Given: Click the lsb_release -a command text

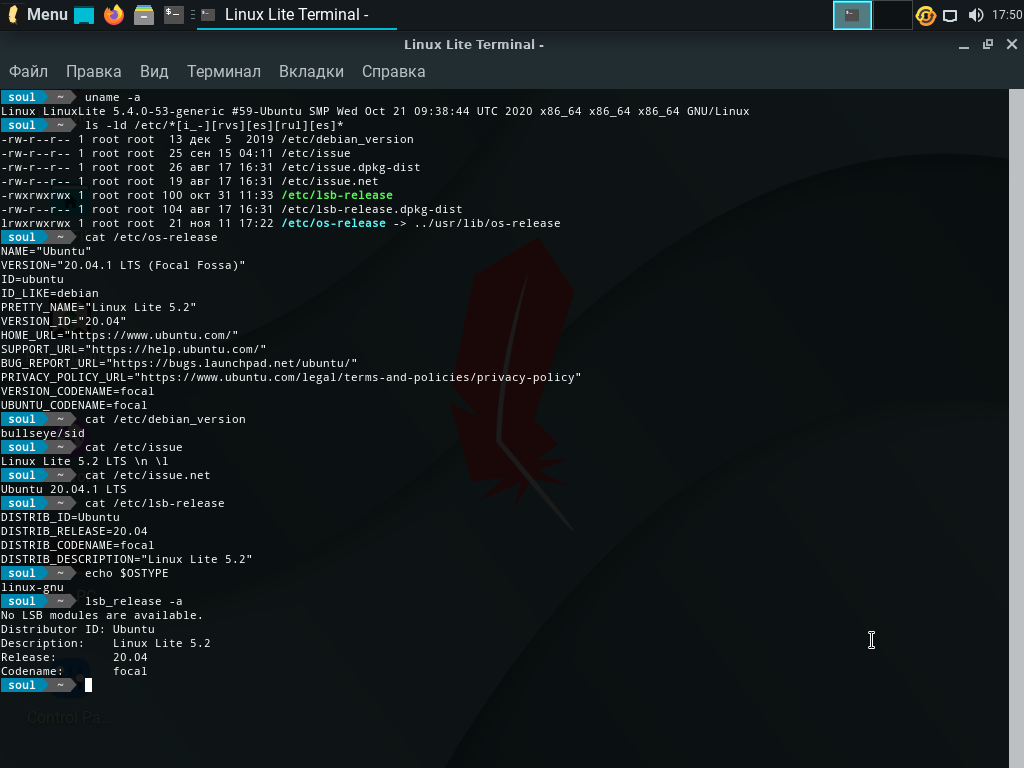Looking at the screenshot, I should click(x=133, y=601).
